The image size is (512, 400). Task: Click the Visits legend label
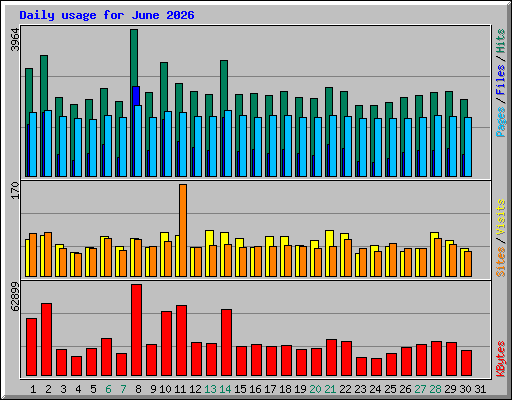(x=501, y=218)
